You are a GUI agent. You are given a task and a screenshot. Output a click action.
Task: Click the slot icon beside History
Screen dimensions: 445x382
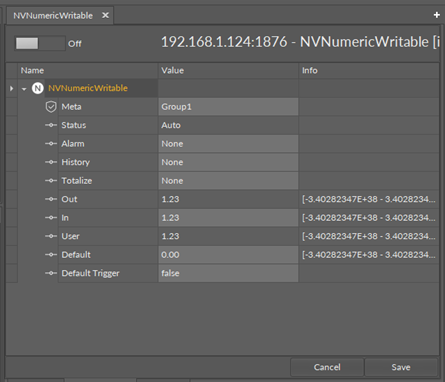click(51, 162)
